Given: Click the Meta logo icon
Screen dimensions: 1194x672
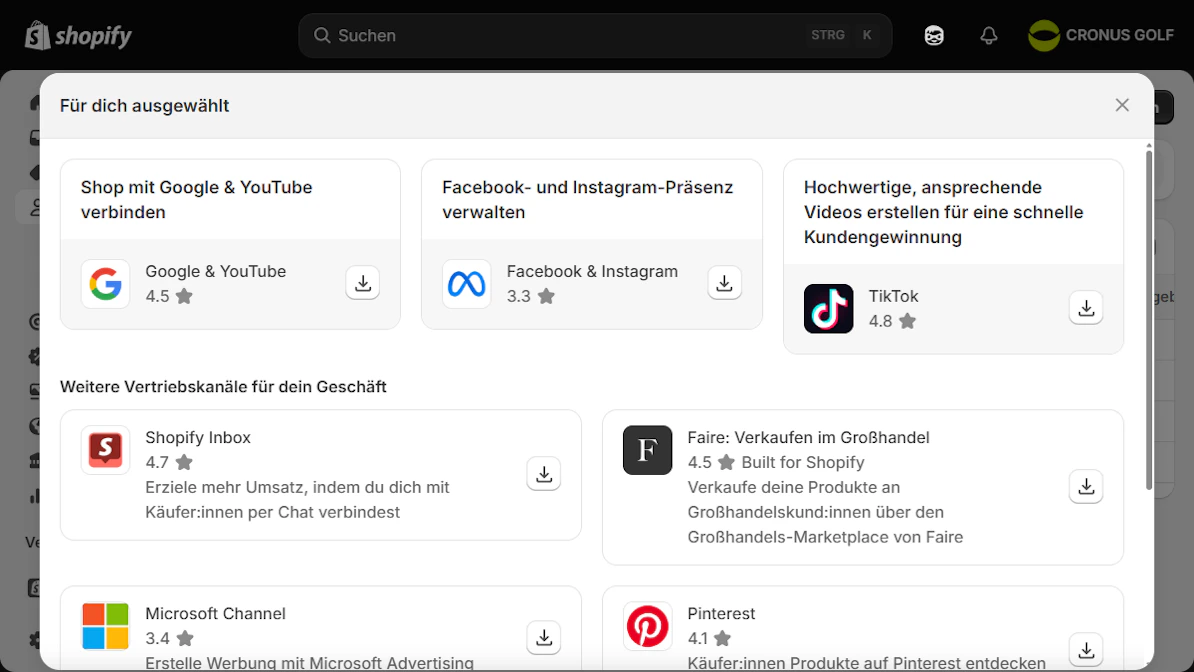Looking at the screenshot, I should tap(467, 284).
